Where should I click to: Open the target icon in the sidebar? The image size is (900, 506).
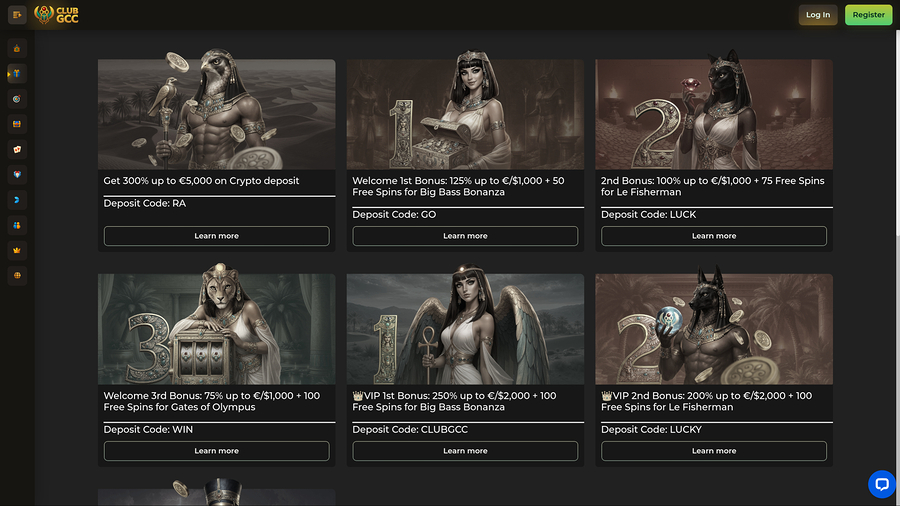17,99
